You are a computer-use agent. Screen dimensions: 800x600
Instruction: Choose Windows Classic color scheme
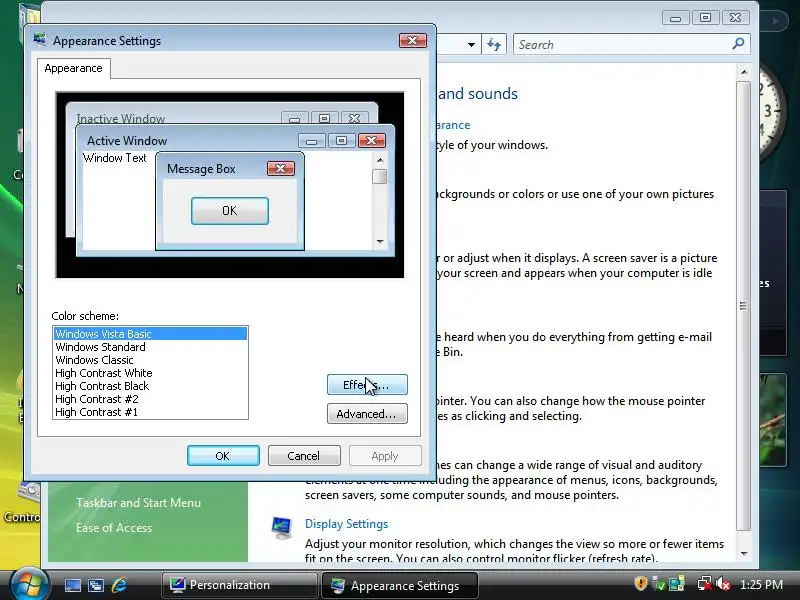(x=150, y=360)
